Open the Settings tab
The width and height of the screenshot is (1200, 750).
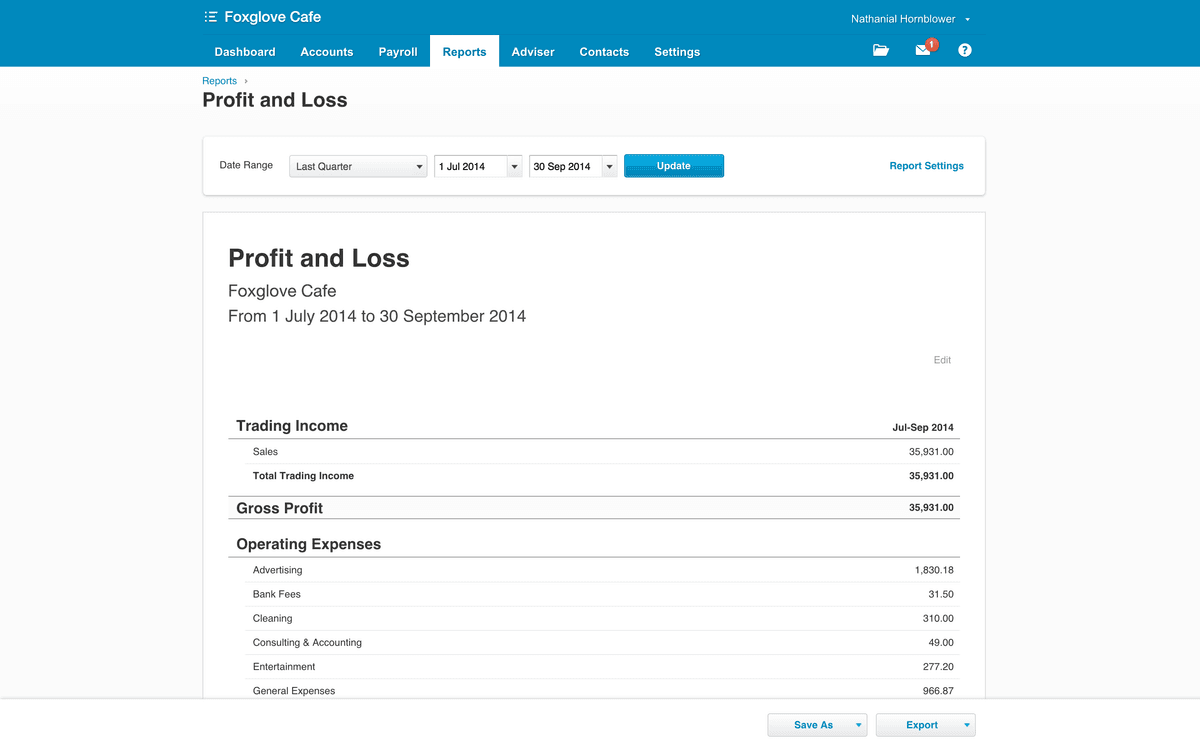click(x=677, y=51)
